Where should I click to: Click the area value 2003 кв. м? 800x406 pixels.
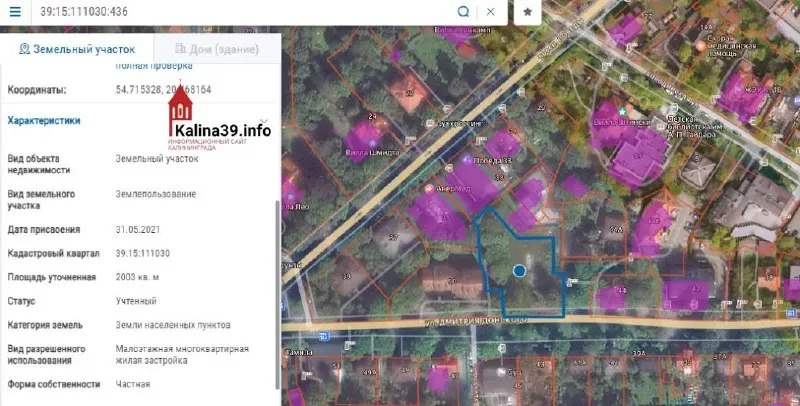(x=137, y=277)
